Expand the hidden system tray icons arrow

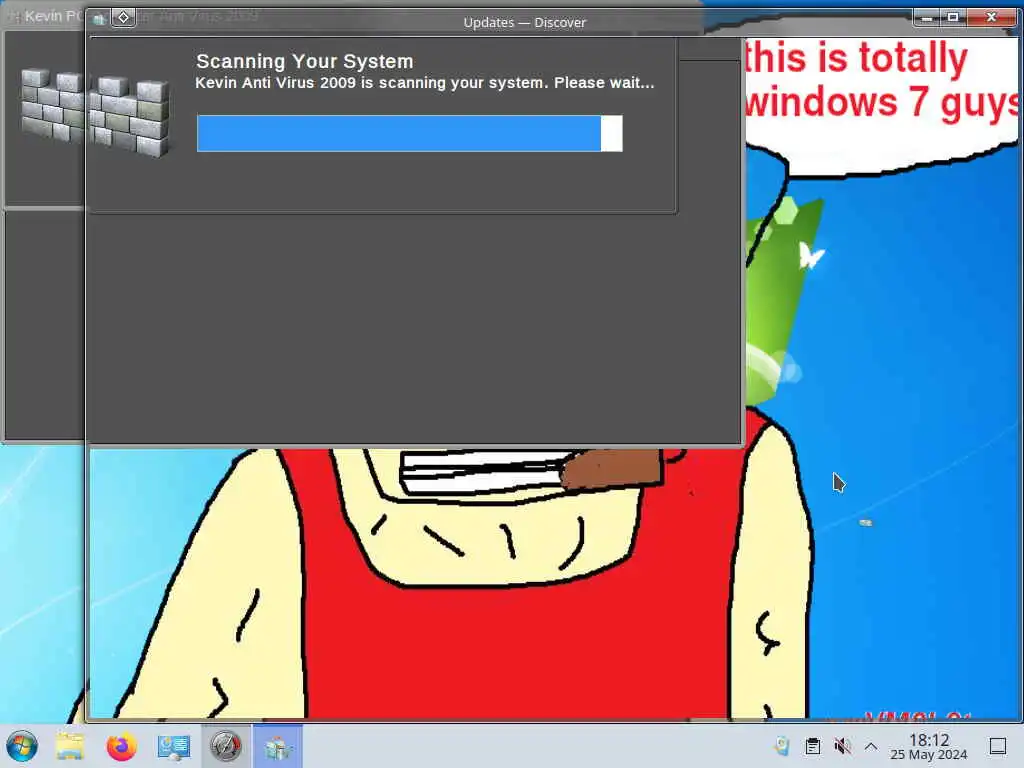pyautogui.click(x=871, y=746)
